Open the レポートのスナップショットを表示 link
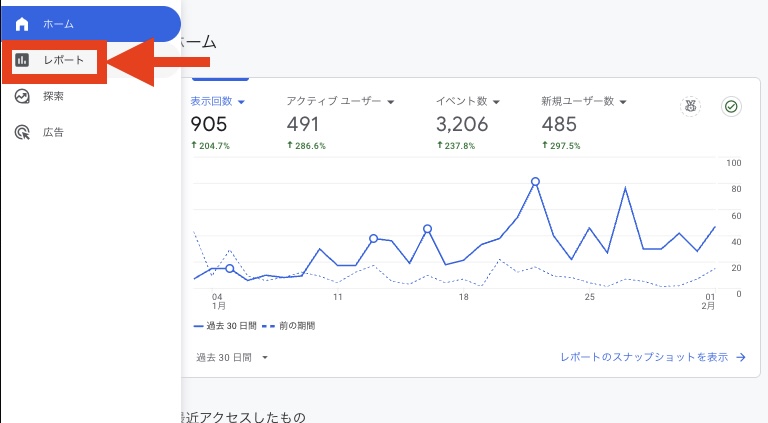Image resolution: width=768 pixels, height=423 pixels. click(x=644, y=357)
